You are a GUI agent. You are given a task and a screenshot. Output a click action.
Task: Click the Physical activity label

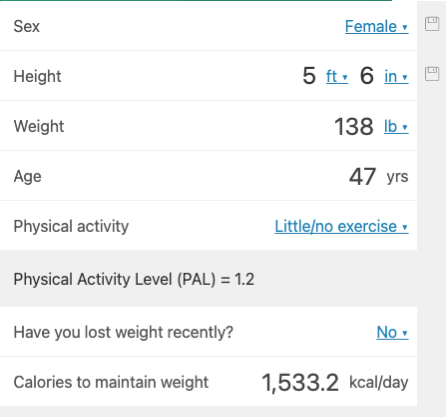(71, 227)
